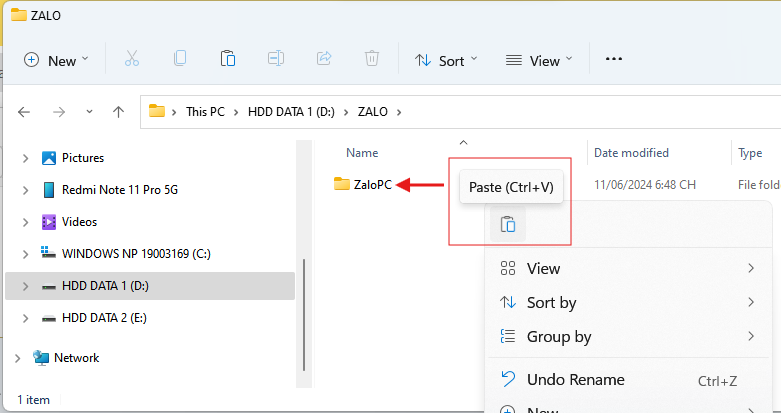Open the Sort dropdown in toolbar
Viewport: 781px width, 413px height.
click(445, 60)
